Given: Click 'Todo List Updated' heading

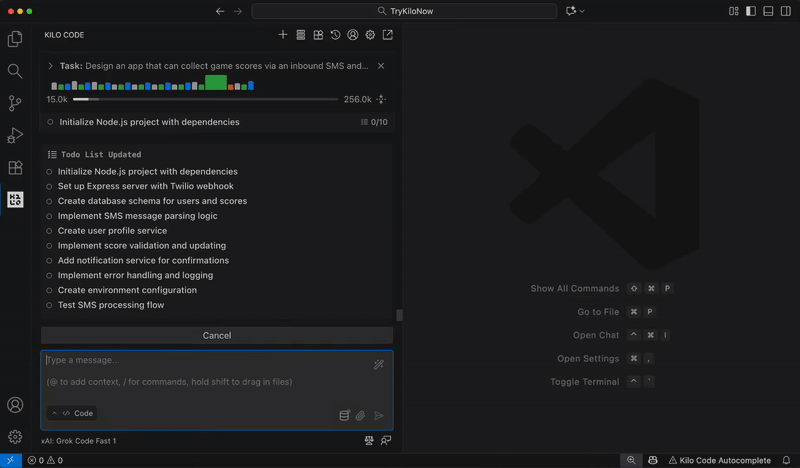Looking at the screenshot, I should pos(101,155).
